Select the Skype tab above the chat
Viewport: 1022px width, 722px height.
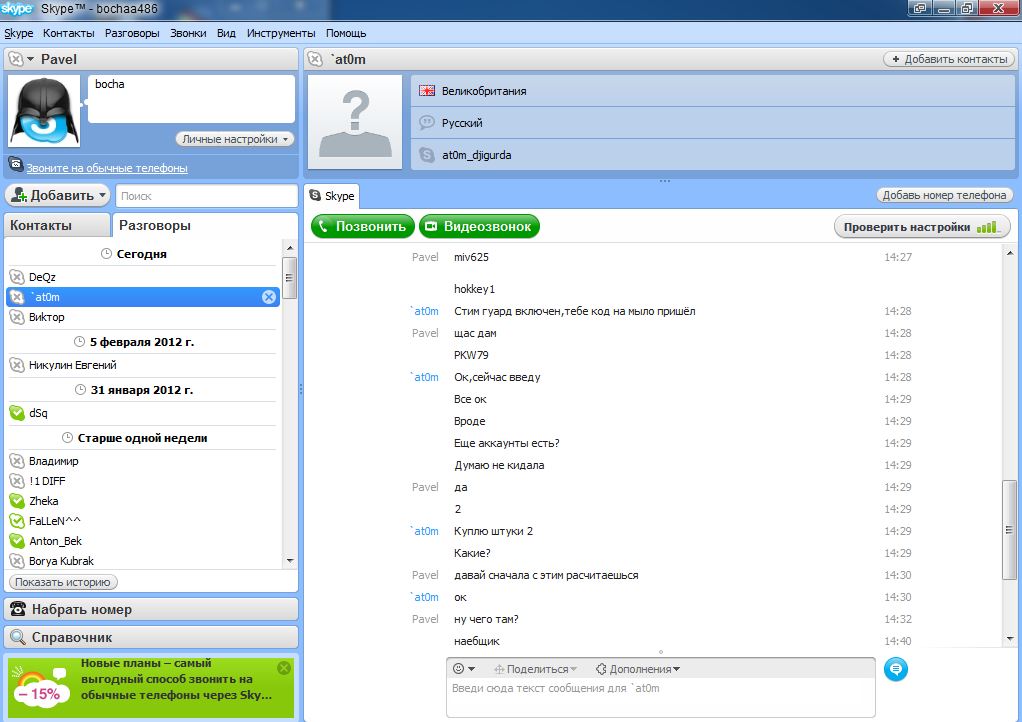point(332,196)
